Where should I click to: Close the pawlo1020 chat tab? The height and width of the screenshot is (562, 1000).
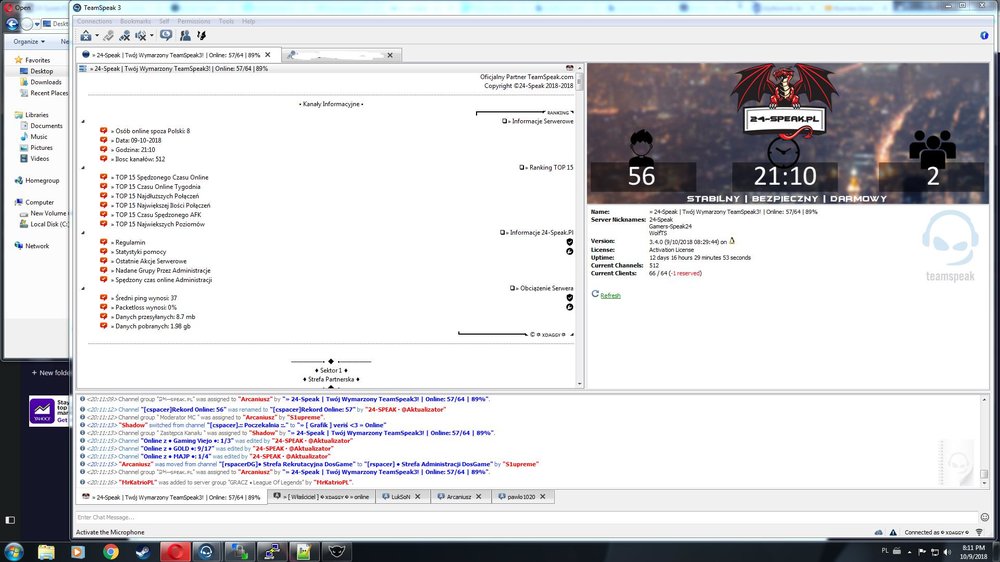[x=543, y=497]
